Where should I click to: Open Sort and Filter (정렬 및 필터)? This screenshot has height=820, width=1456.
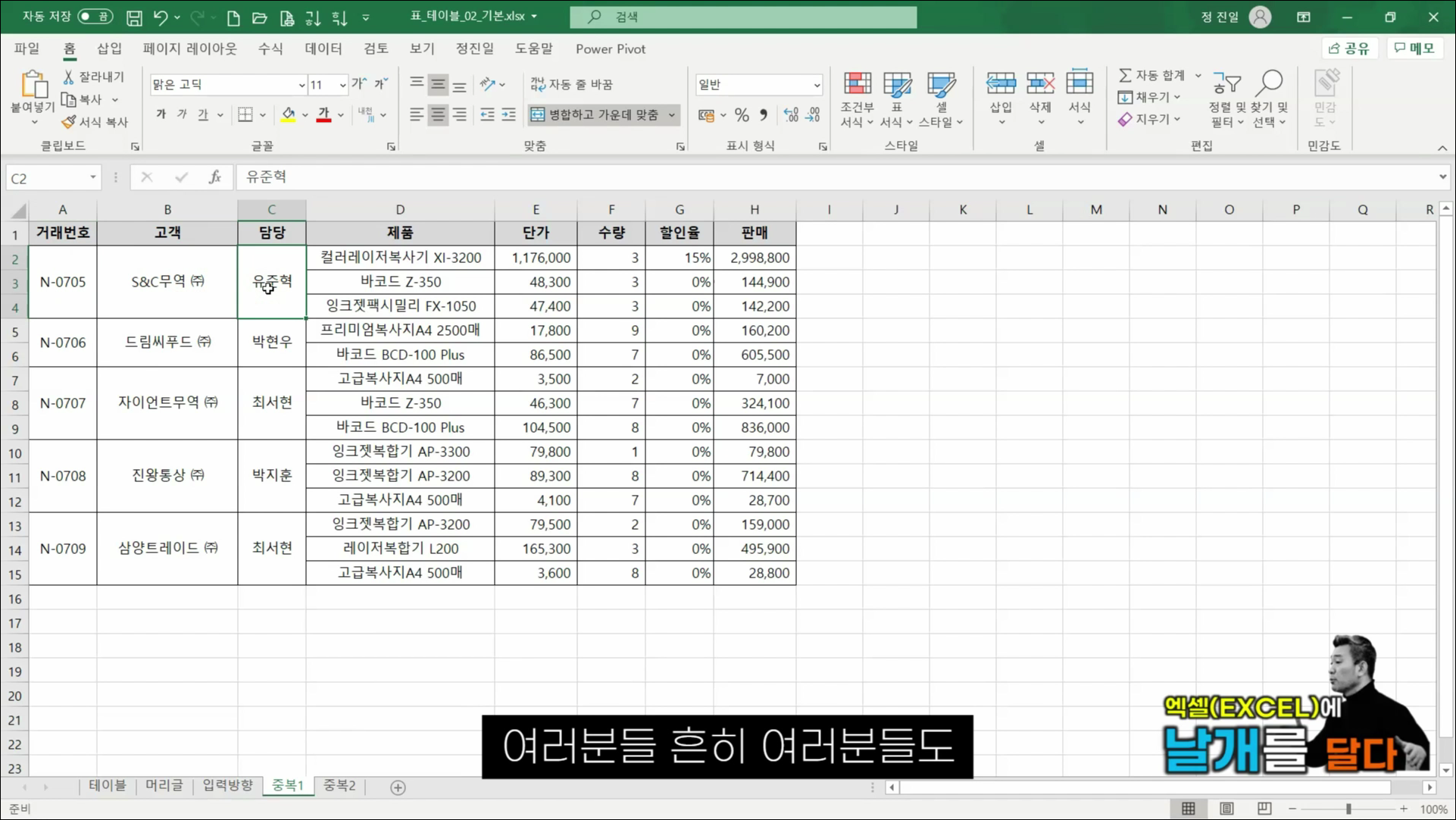1223,99
